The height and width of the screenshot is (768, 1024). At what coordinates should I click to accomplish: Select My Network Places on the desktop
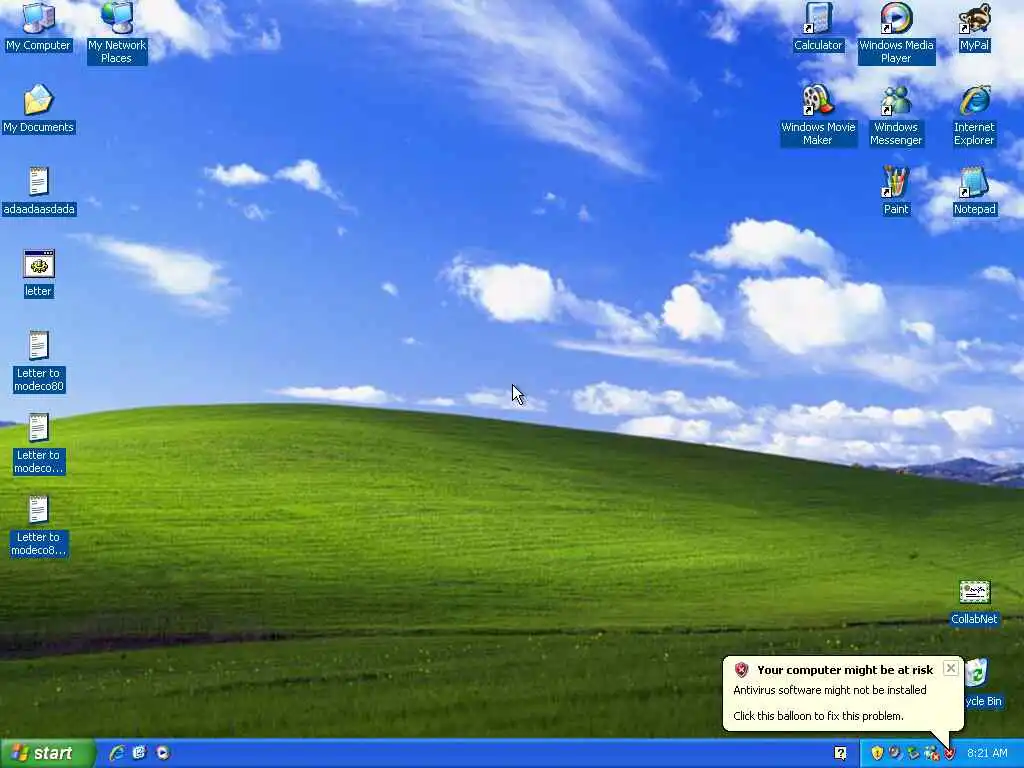pyautogui.click(x=117, y=31)
